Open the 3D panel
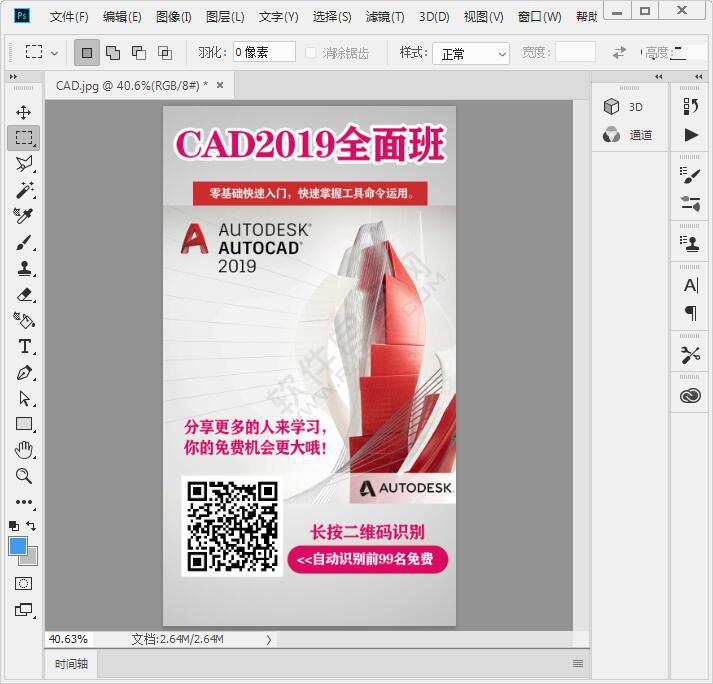This screenshot has height=684, width=713. (624, 107)
